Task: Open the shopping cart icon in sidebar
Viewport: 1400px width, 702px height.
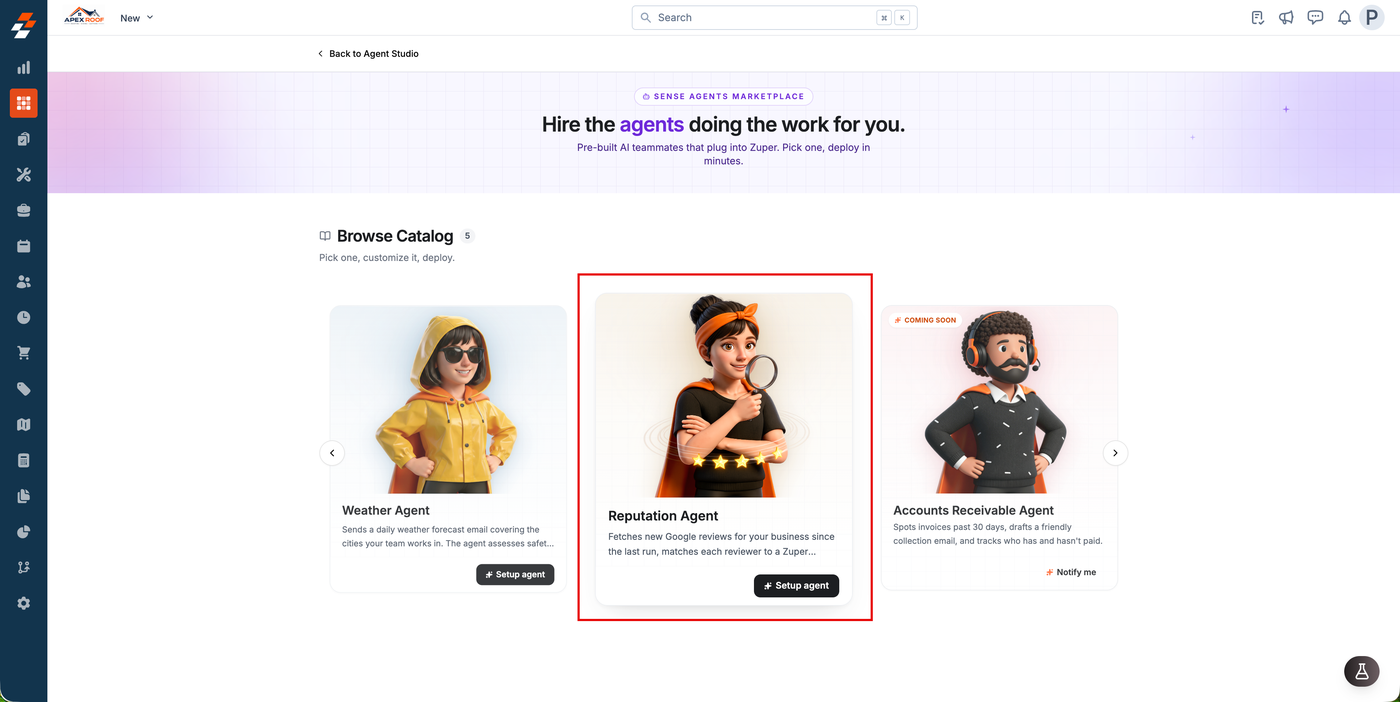Action: coord(24,353)
